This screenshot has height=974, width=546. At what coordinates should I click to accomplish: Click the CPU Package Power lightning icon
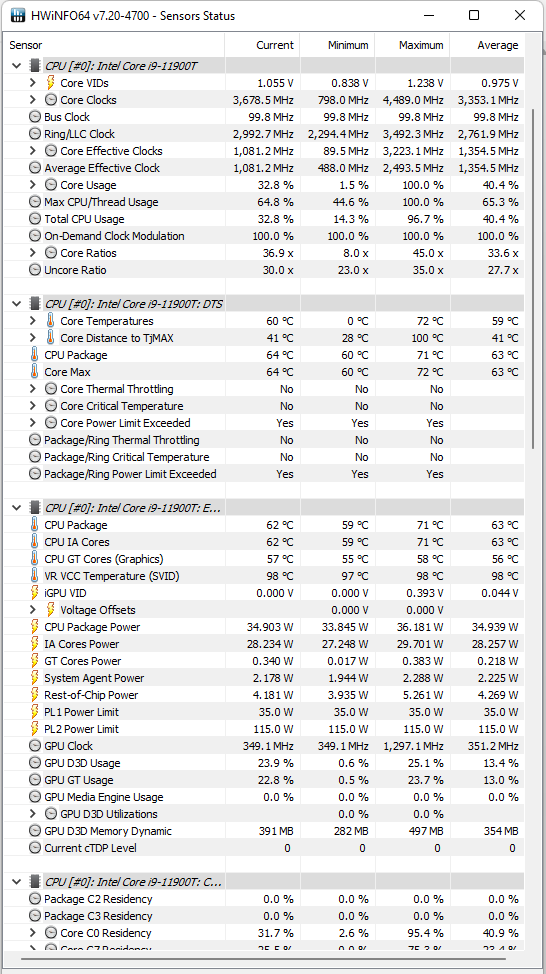(35, 627)
